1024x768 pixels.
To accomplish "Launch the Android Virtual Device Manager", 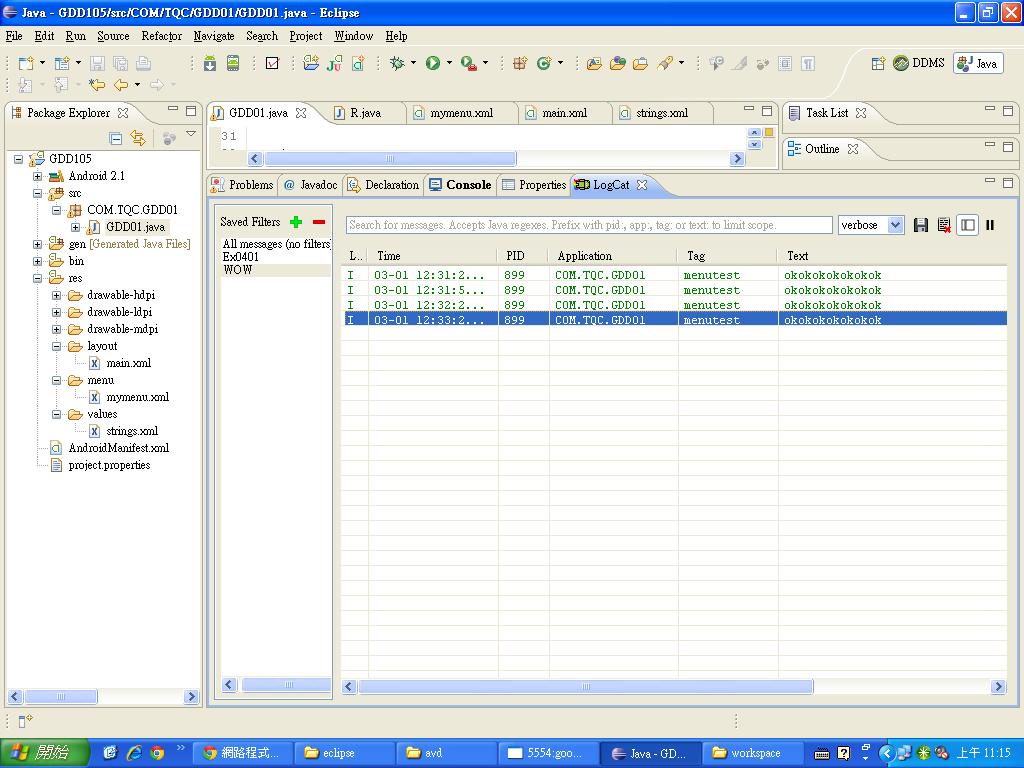I will [233, 63].
